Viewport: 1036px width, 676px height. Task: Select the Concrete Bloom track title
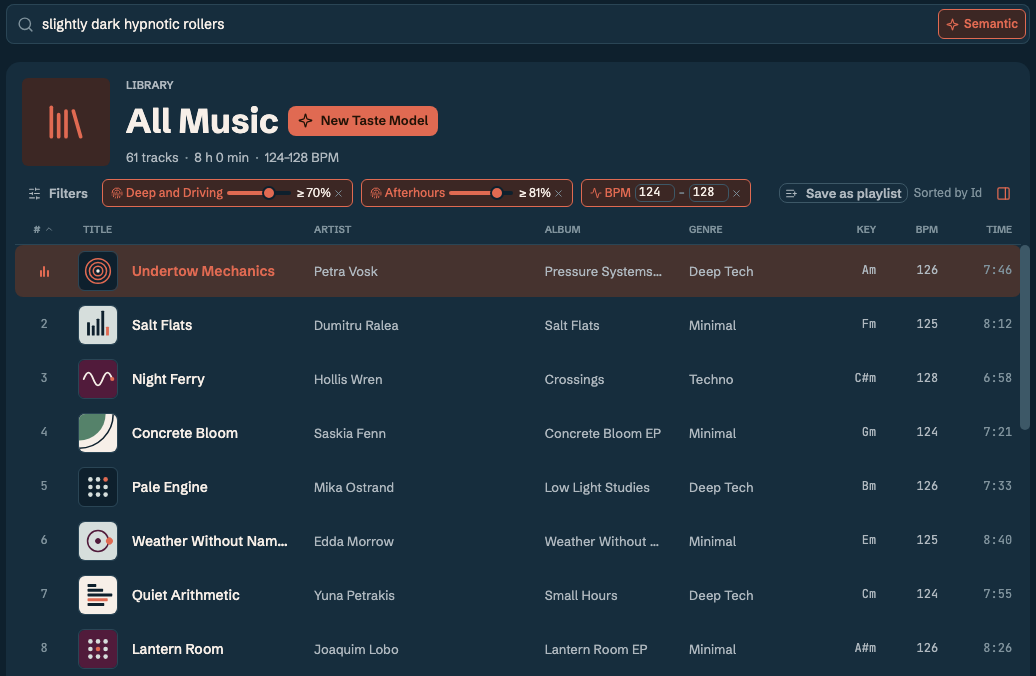[x=184, y=433]
